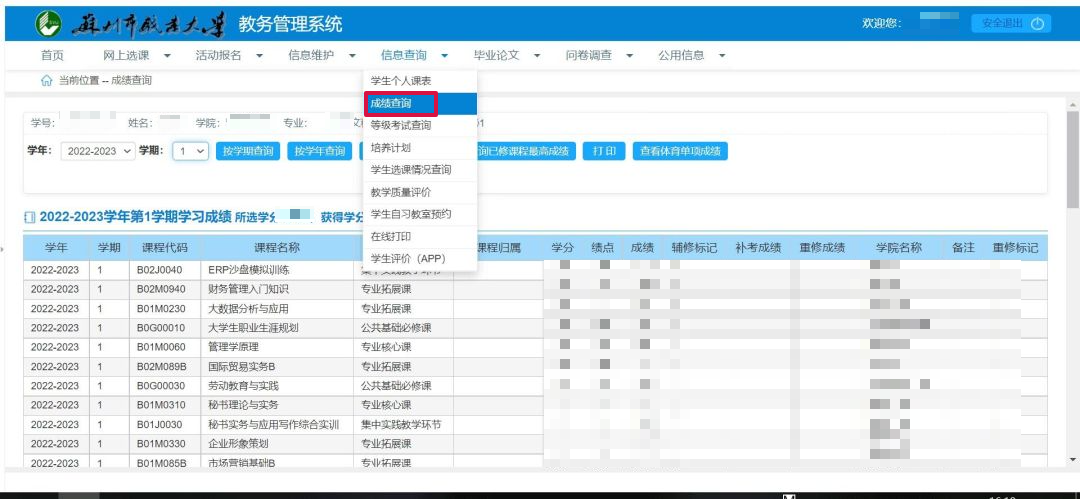Click the 打印 button
The image size is (1080, 499).
[x=604, y=152]
